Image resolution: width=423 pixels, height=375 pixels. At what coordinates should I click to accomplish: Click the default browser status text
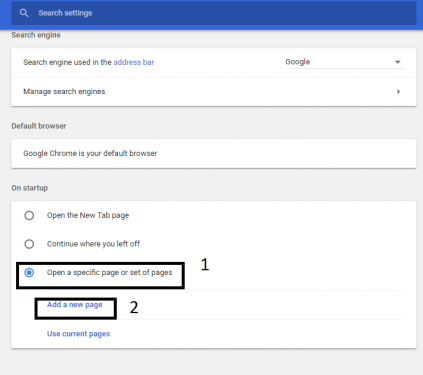[90, 153]
